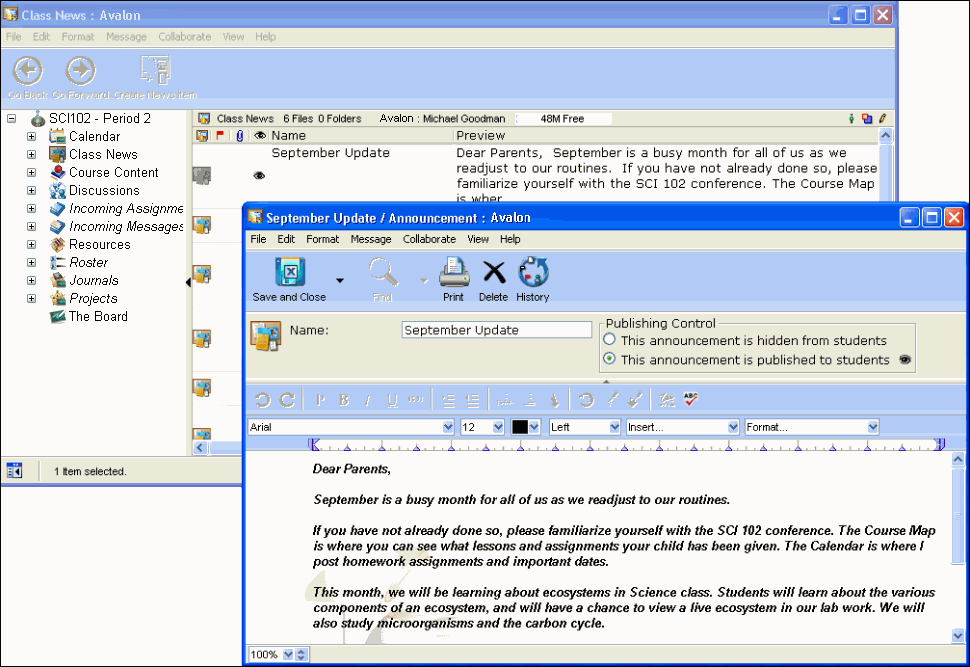Screen dimensions: 970x667
Task: Select hidden from students option
Action: (610, 340)
